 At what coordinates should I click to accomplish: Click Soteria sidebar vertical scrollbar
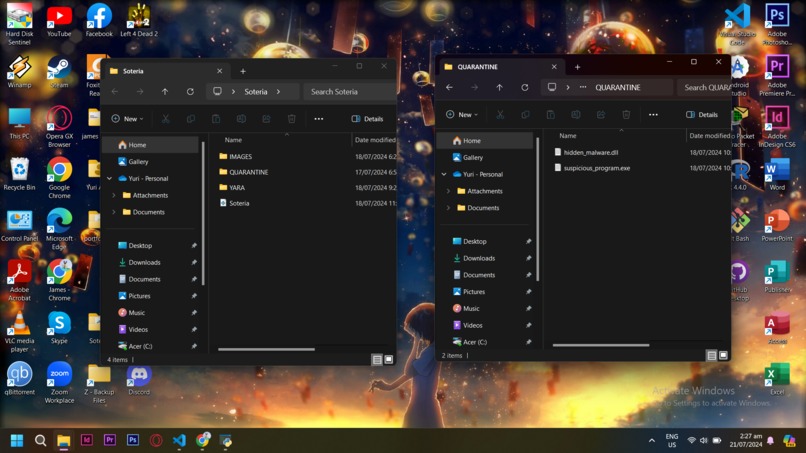tap(203, 213)
